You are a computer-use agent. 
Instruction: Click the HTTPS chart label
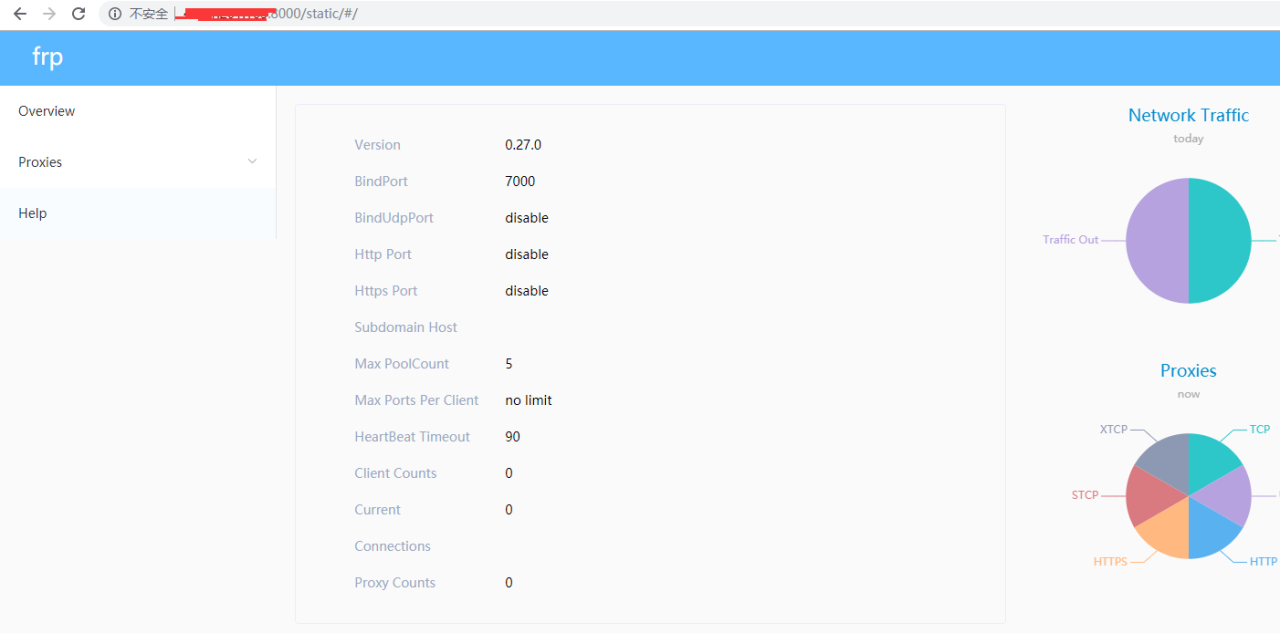[x=1110, y=562]
